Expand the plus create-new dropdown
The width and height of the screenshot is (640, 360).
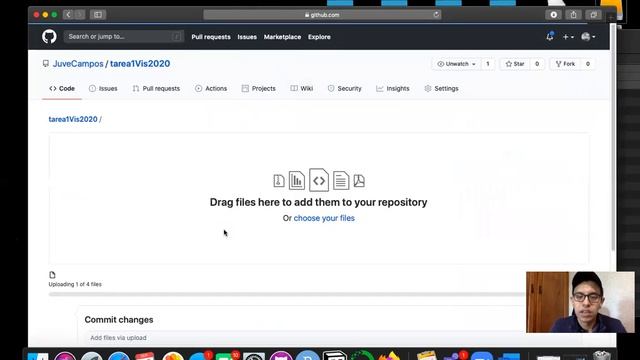(568, 37)
